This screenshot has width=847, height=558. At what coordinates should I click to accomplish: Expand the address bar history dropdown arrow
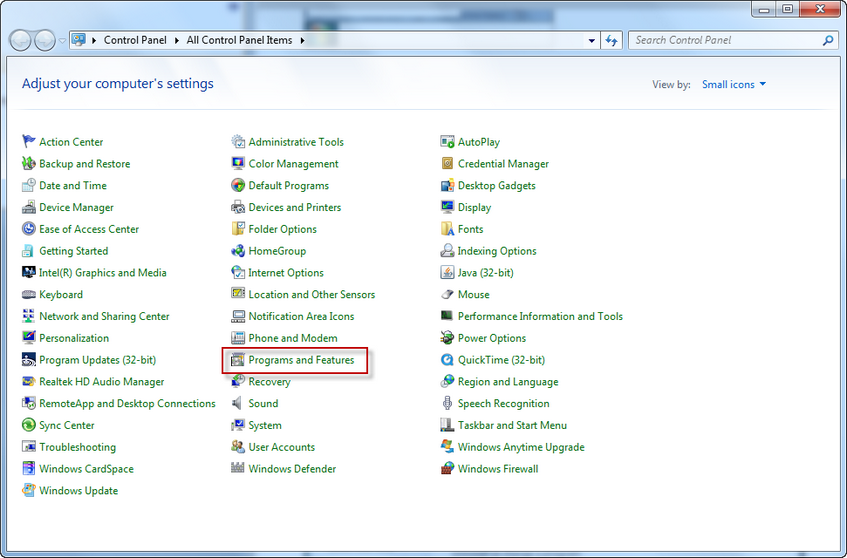pos(591,41)
